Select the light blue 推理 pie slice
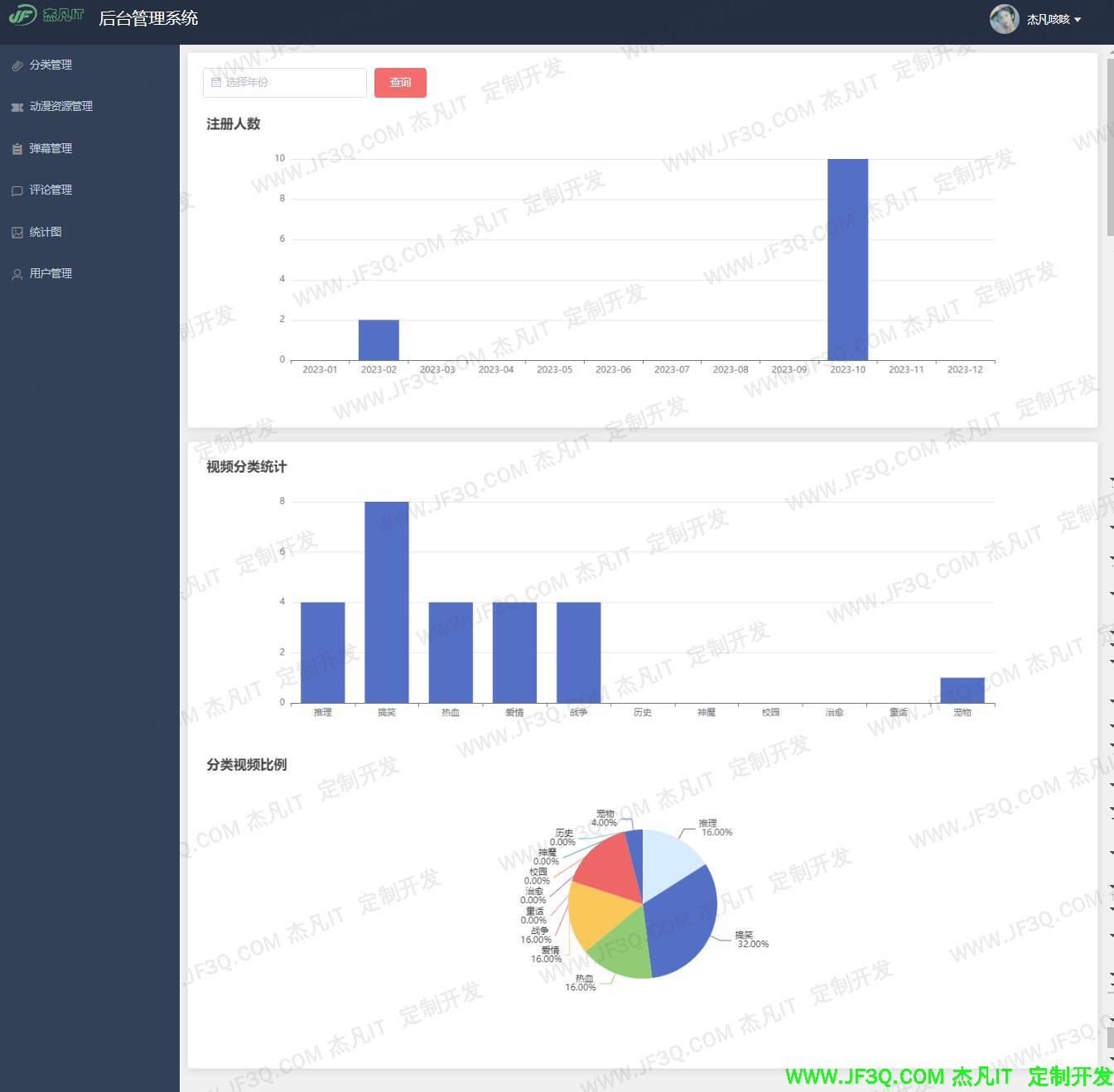Screen dimensions: 1114x1092 pyautogui.click(x=669, y=861)
